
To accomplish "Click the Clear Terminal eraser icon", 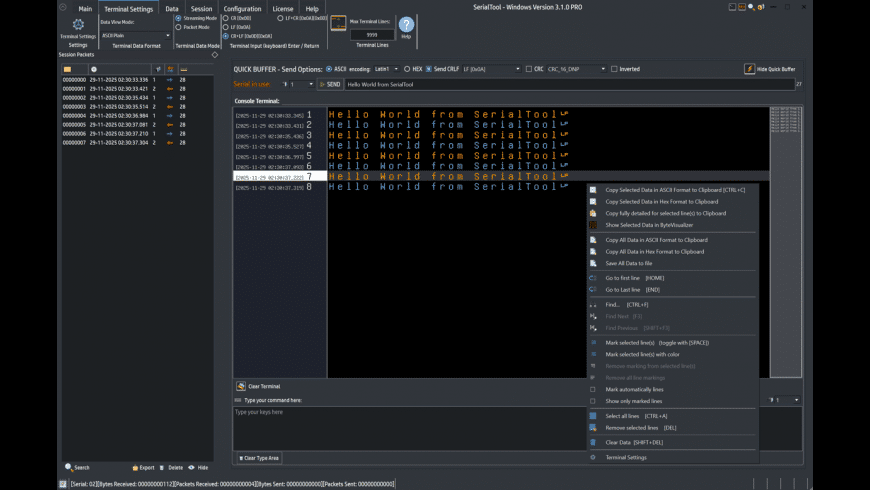I will [x=241, y=386].
